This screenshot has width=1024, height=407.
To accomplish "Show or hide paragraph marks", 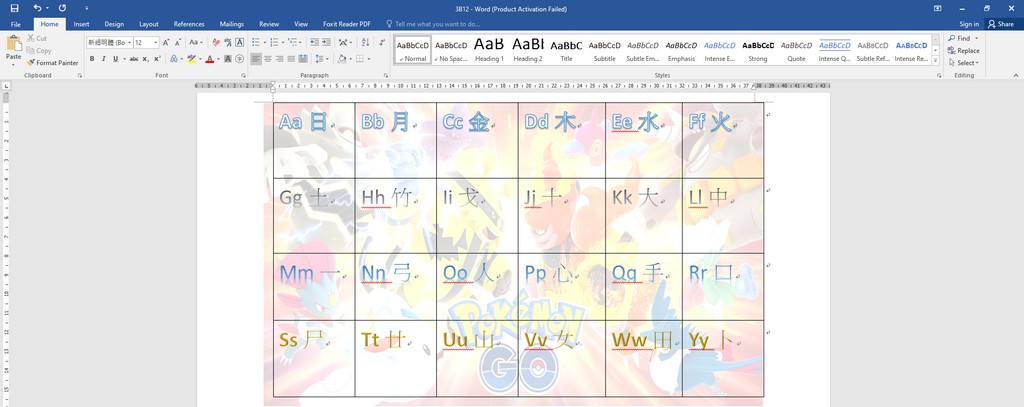I will tap(382, 42).
